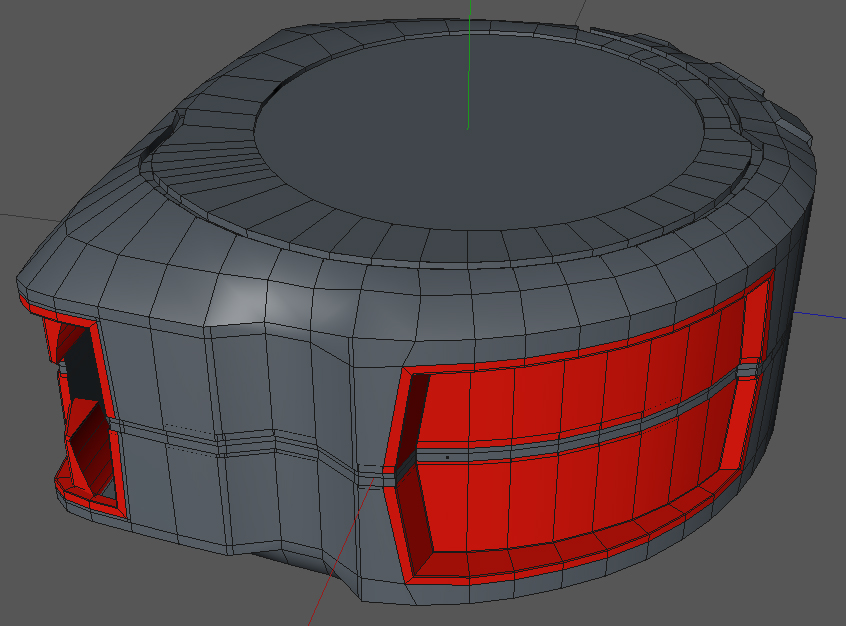The image size is (846, 626).
Task: Select the small vertex dot on divider strip
Action: coord(447,458)
